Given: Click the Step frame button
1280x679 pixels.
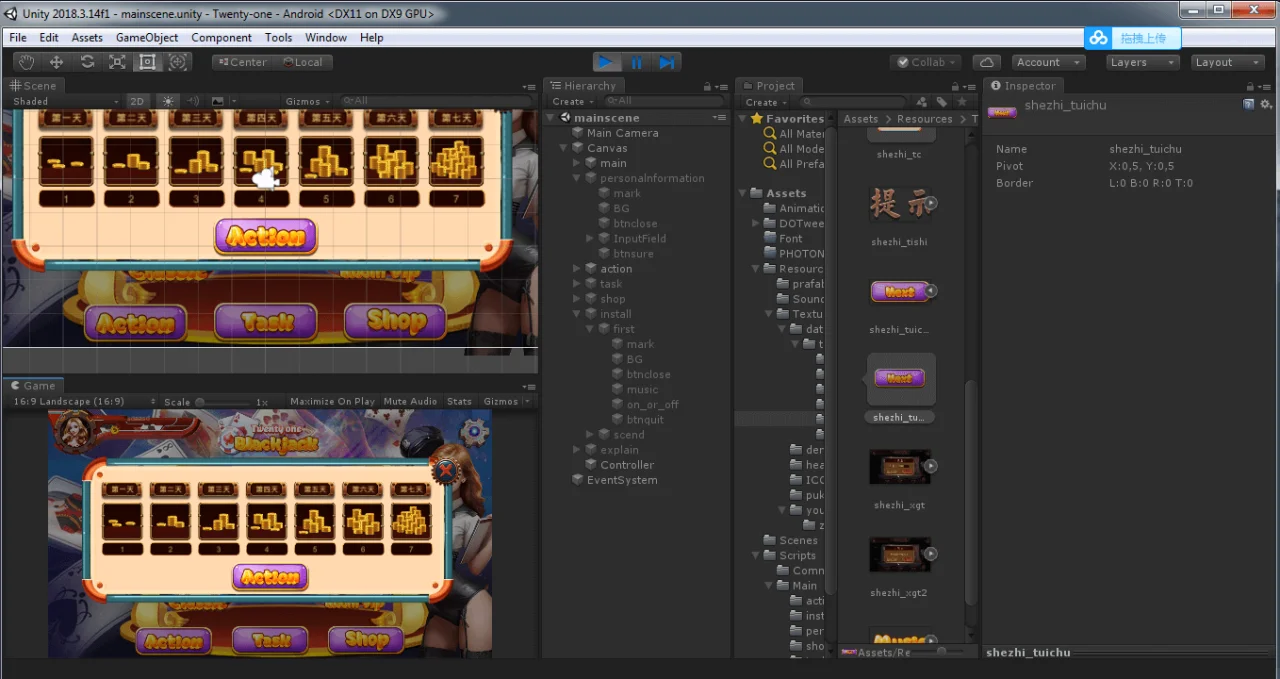Looking at the screenshot, I should 666,62.
